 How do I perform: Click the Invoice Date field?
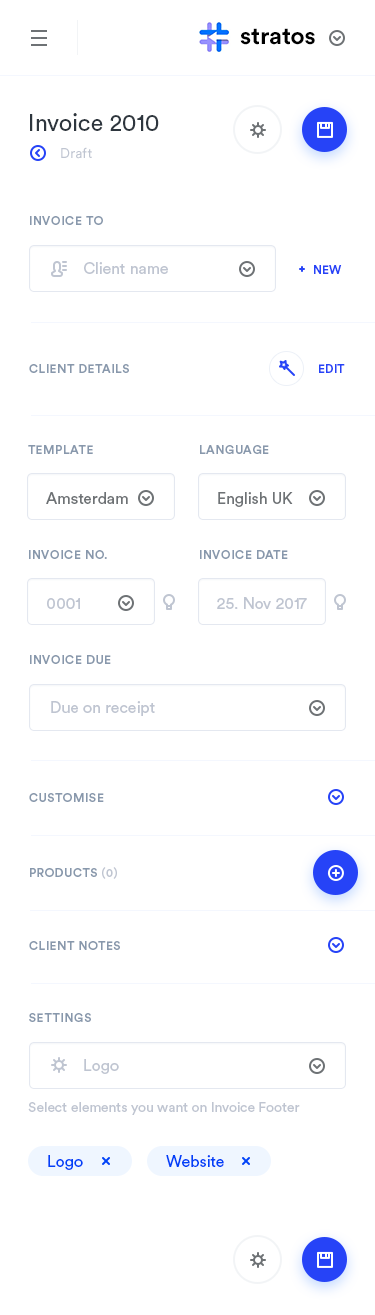click(262, 602)
